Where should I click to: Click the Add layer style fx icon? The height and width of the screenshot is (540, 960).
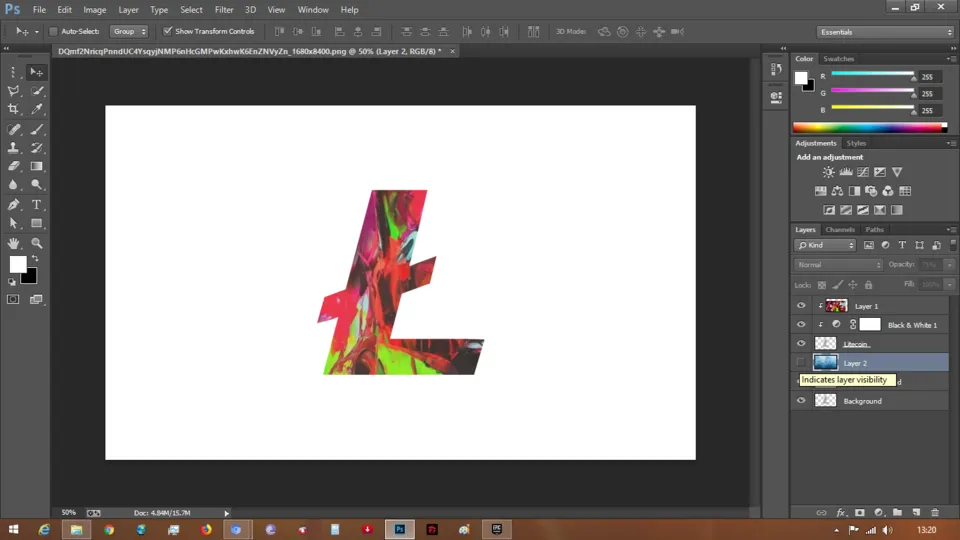coord(841,512)
